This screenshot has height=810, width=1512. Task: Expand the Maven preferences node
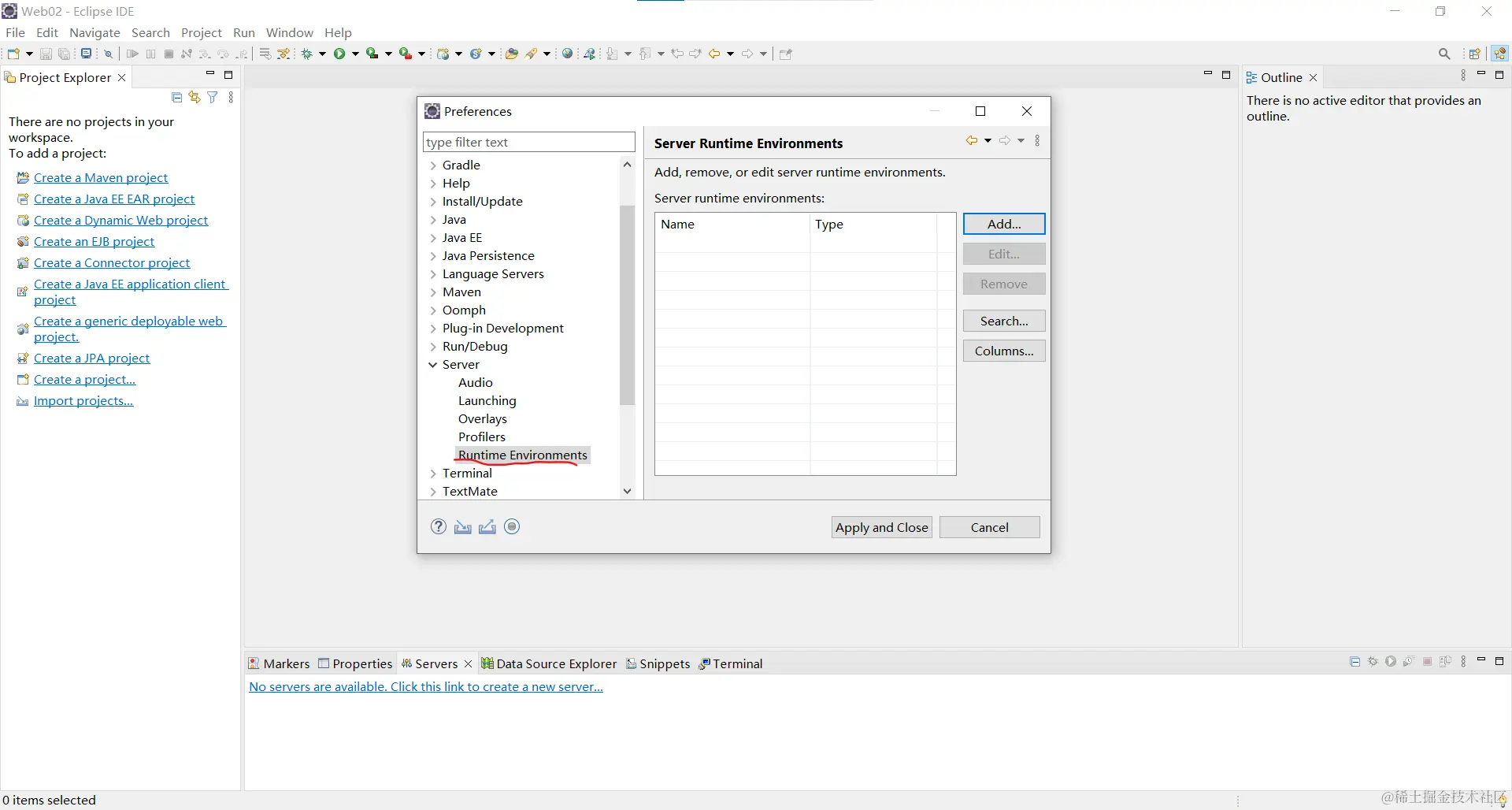433,292
